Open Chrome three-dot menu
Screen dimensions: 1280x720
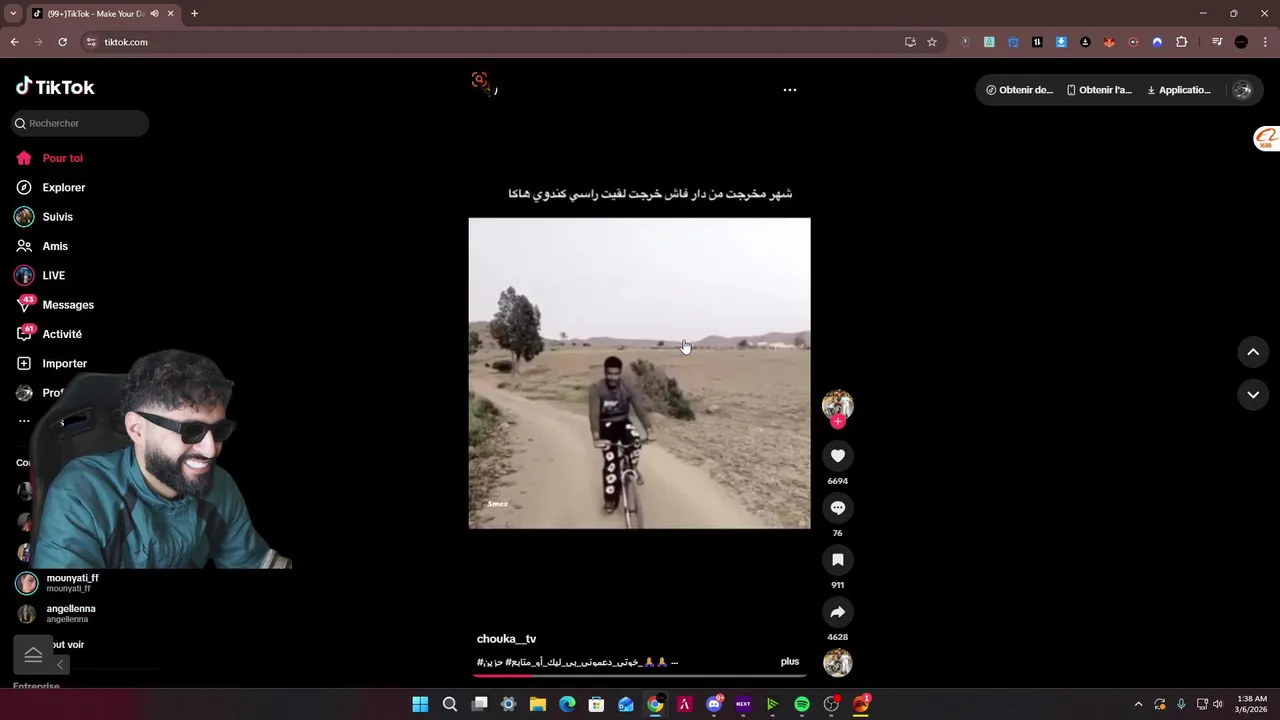(1266, 42)
